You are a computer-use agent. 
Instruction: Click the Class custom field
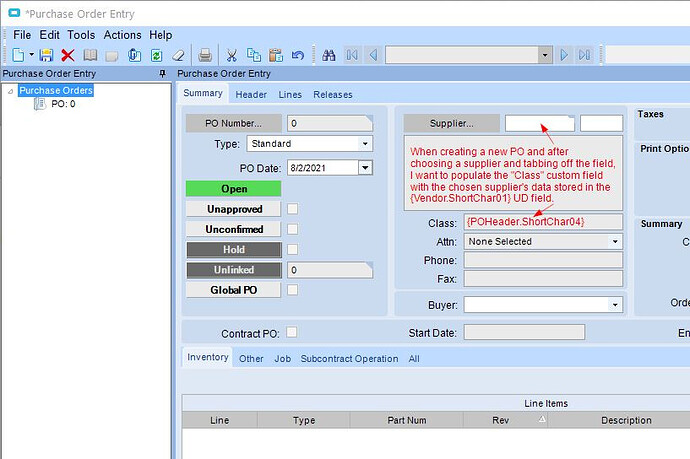[x=543, y=222]
